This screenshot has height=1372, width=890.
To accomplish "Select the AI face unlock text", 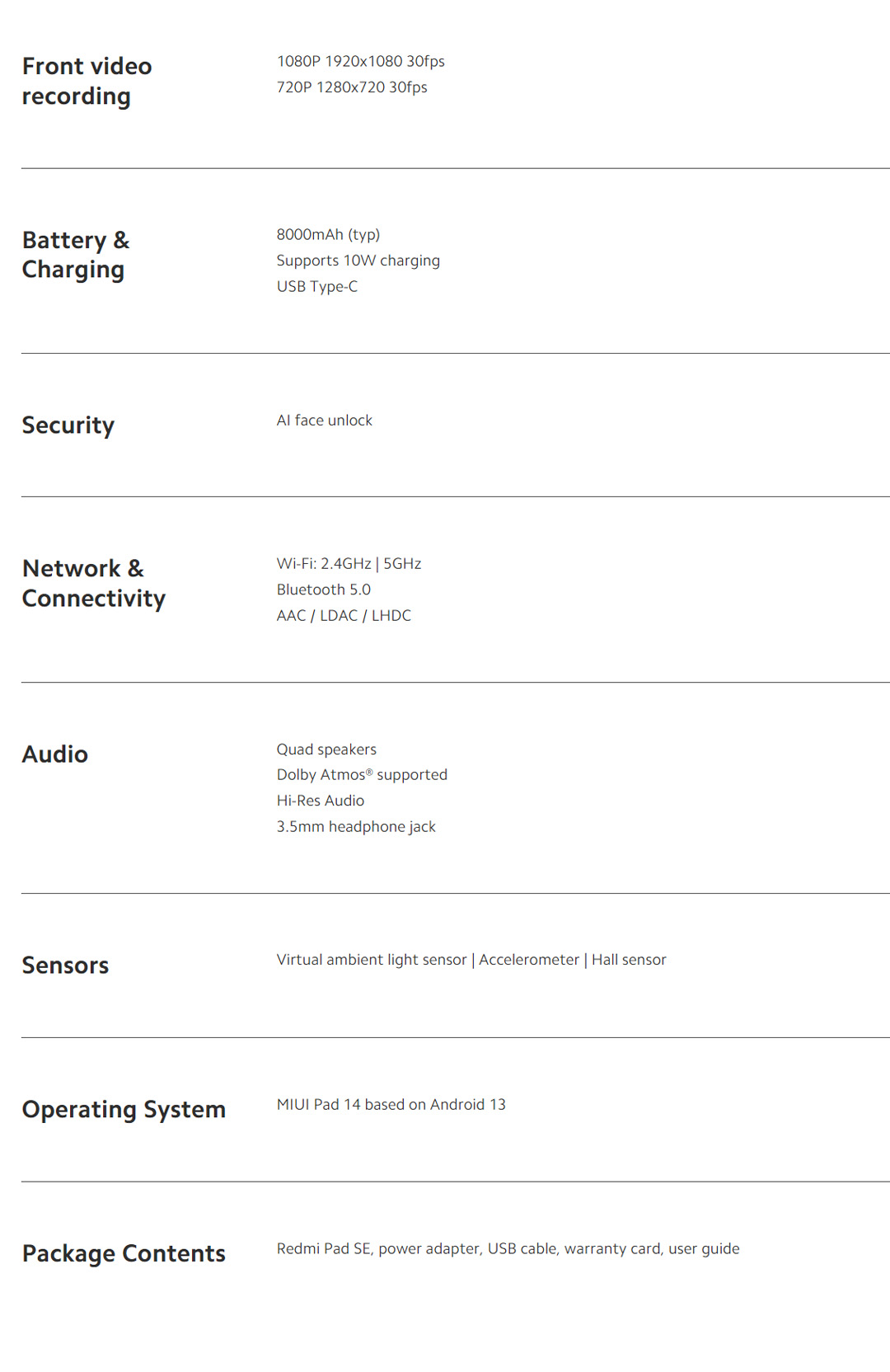I will pyautogui.click(x=324, y=421).
